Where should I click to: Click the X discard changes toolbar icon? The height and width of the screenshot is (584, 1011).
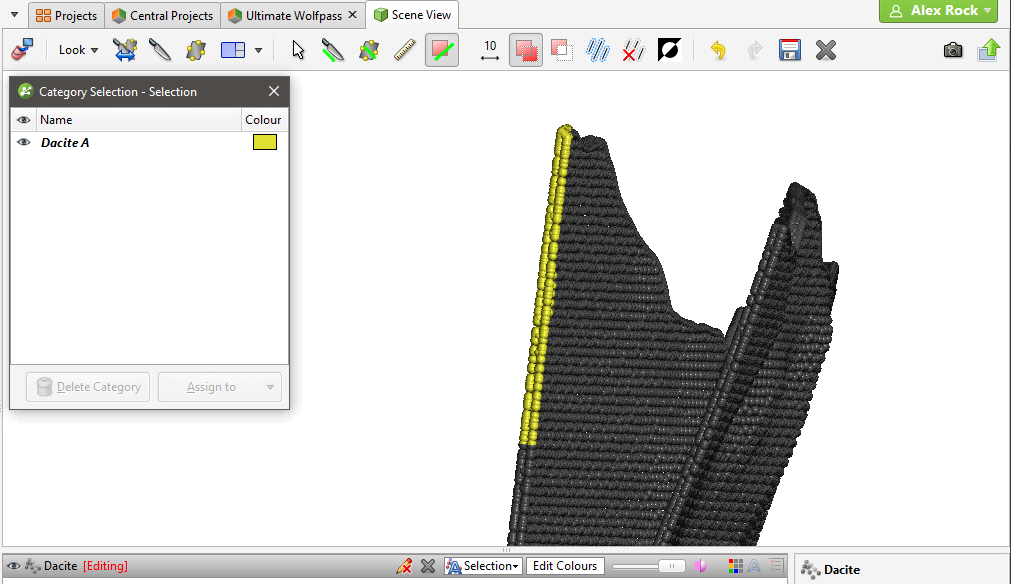(825, 50)
